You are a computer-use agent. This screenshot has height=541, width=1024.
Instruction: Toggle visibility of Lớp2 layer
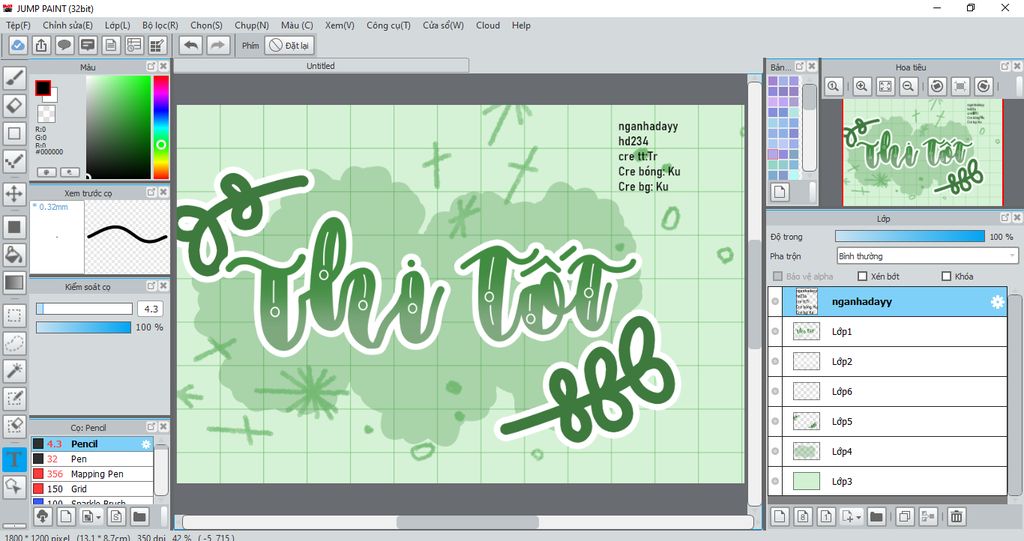click(x=775, y=361)
